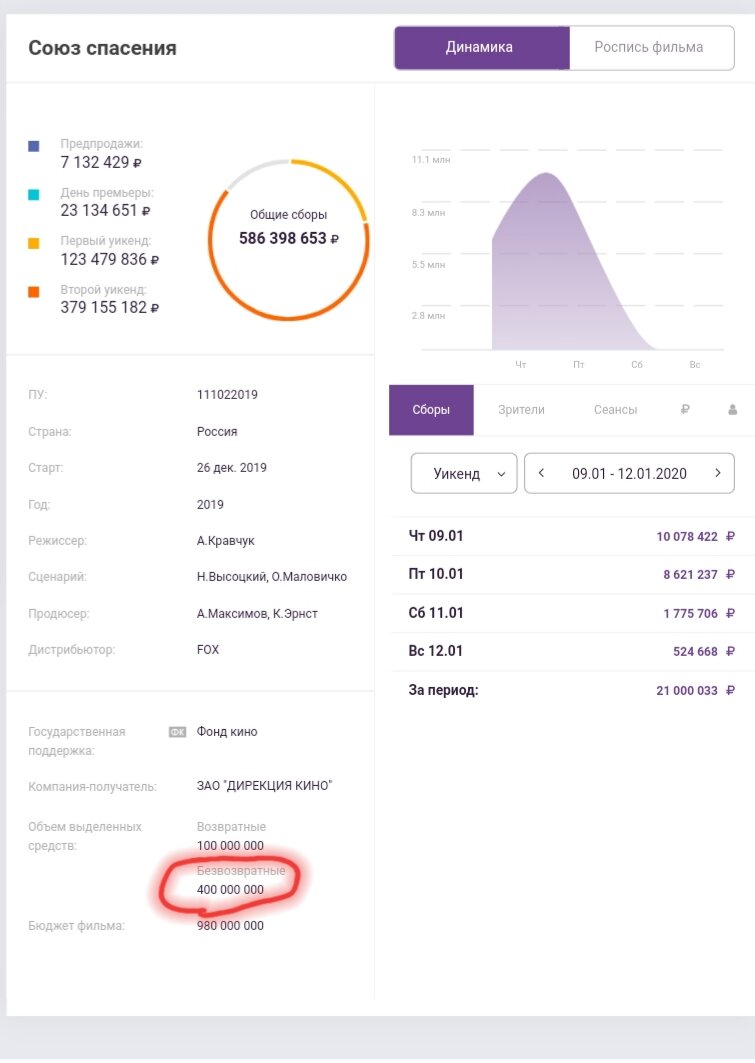
Task: Select the Чт 09.01 row
Action: pos(571,536)
